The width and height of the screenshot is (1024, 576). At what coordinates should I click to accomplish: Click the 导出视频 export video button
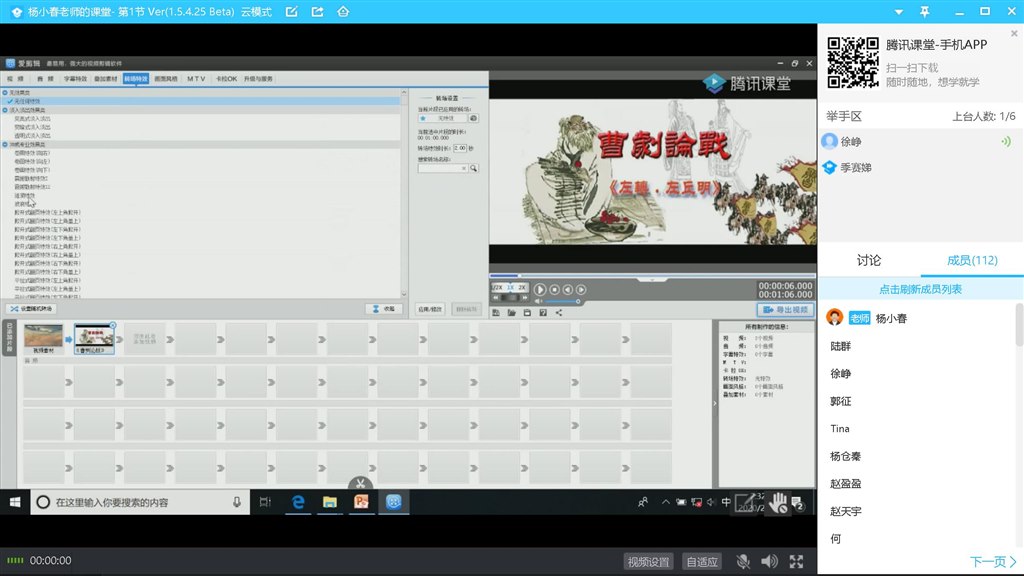(786, 310)
